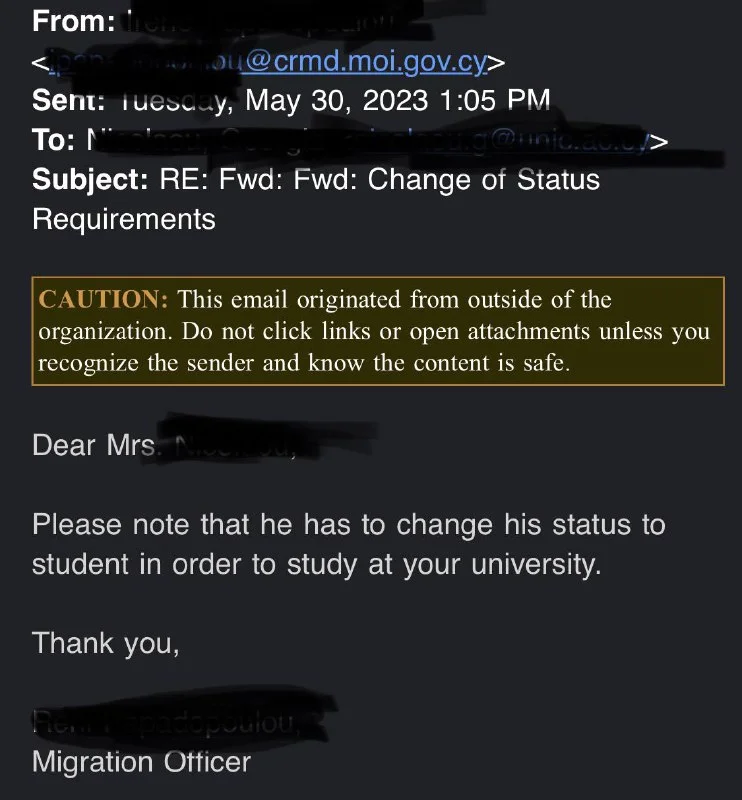Click the external email caution banner

click(377, 331)
